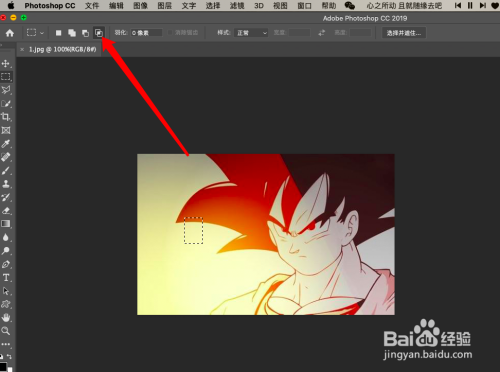This screenshot has height=372, width=500.
Task: Click the heart favorite icon in menu bar
Action: click(495, 5)
